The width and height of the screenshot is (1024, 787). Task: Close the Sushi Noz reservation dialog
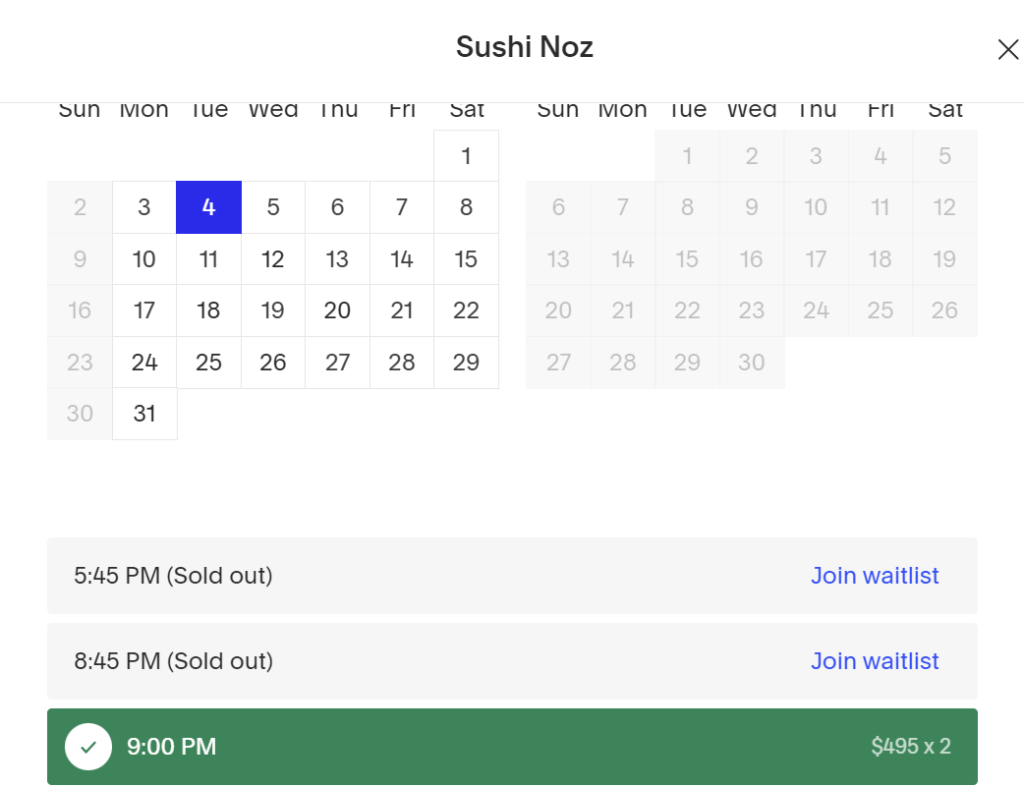1008,50
